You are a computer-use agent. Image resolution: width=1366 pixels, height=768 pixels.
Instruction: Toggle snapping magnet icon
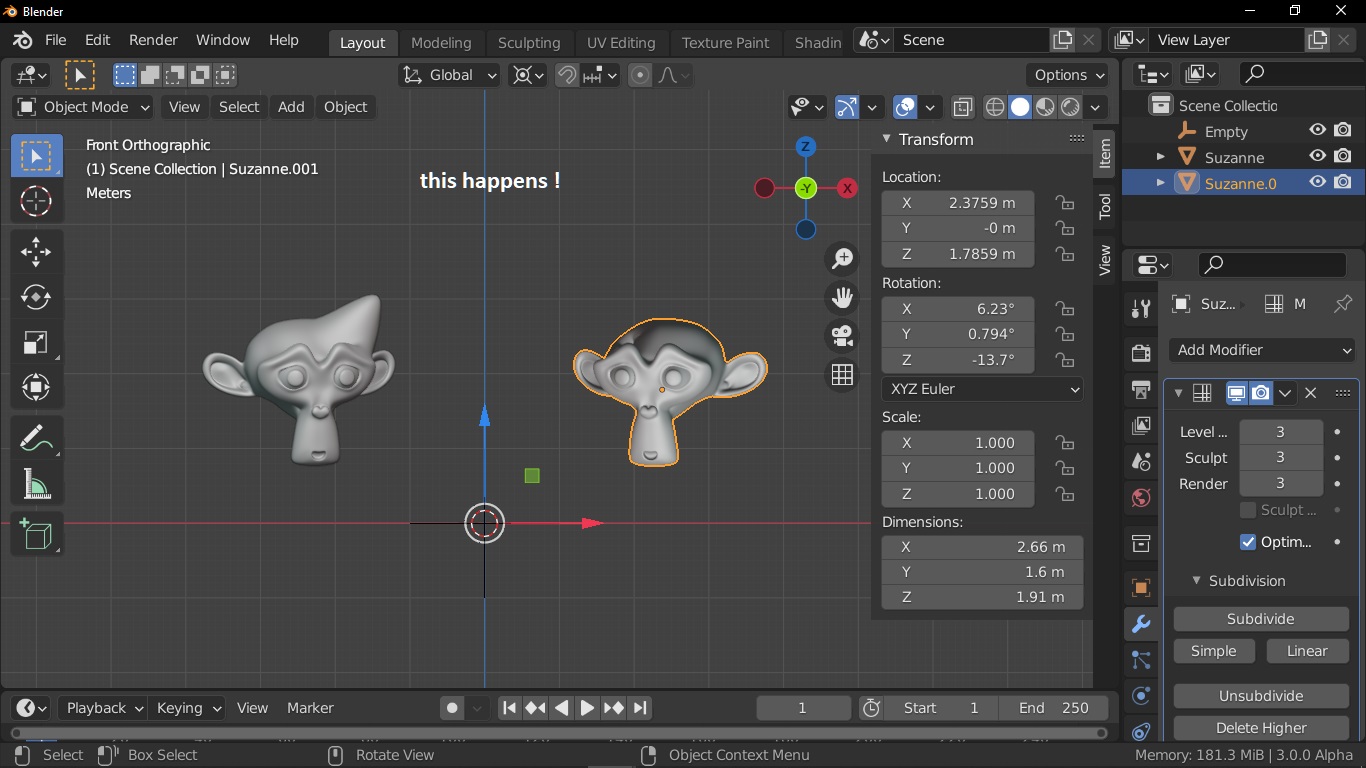tap(566, 75)
